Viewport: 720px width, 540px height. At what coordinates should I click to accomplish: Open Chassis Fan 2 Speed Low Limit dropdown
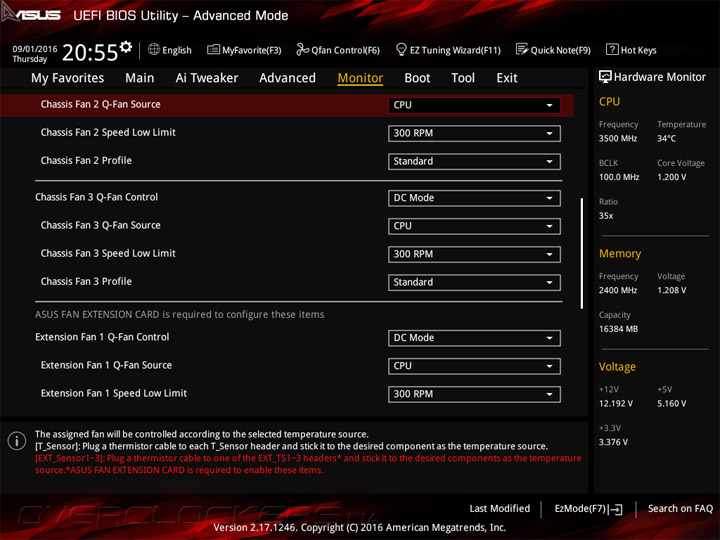tap(474, 134)
